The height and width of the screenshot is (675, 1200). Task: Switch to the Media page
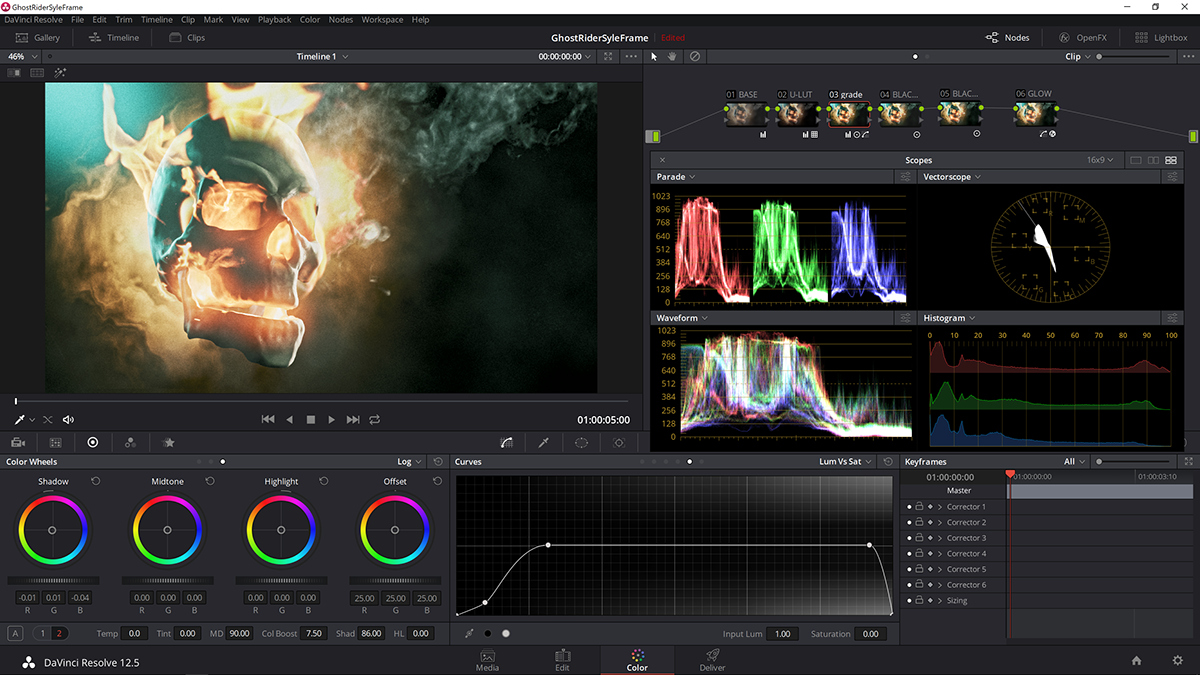coord(488,661)
